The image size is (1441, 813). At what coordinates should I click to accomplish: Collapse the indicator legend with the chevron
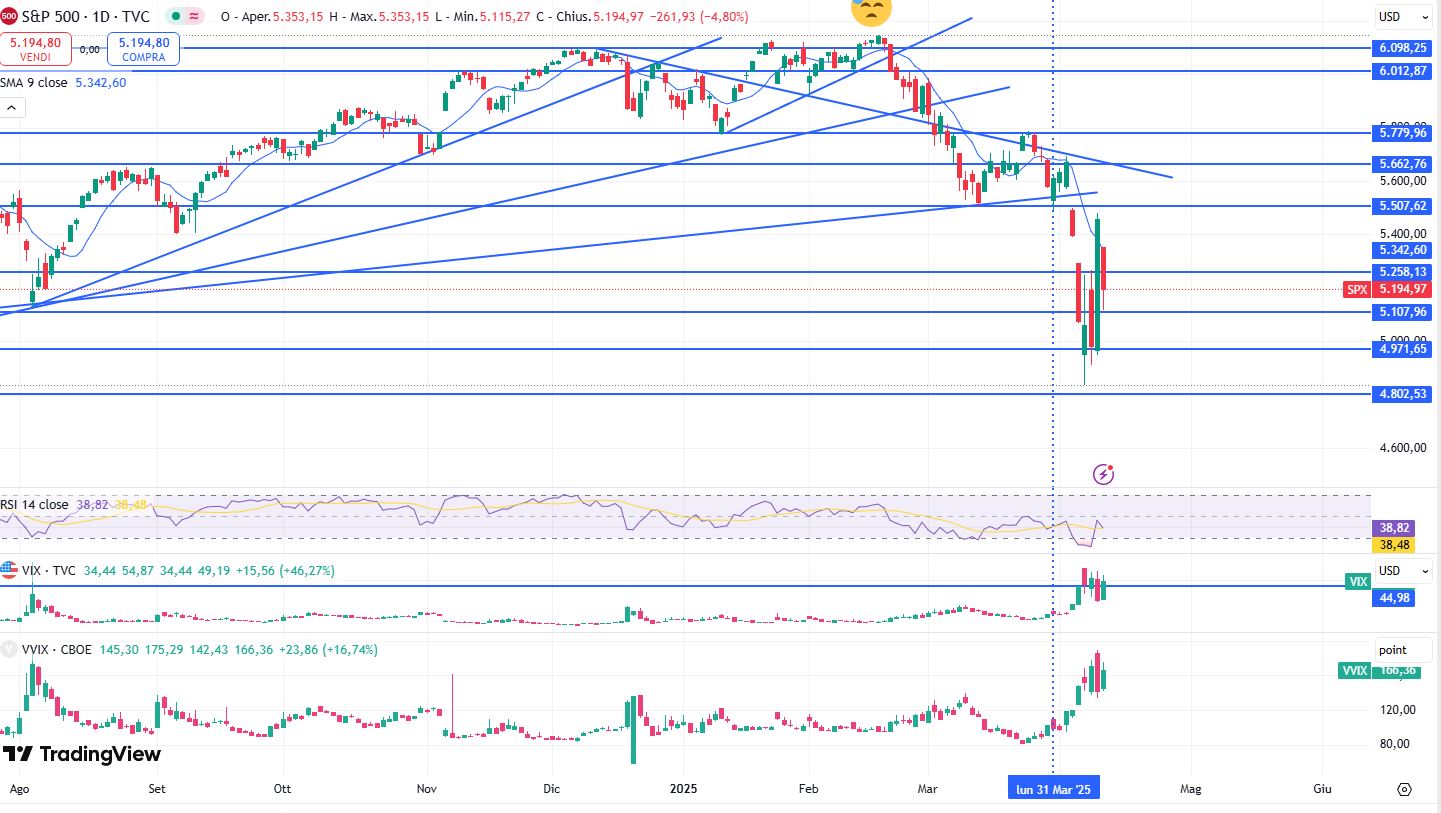click(x=12, y=107)
